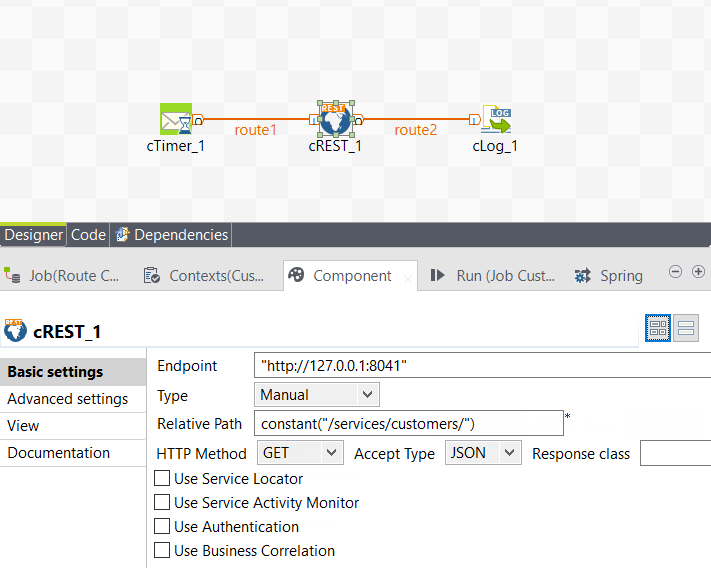Minimize the Component panel view
711x568 pixels.
(x=676, y=272)
